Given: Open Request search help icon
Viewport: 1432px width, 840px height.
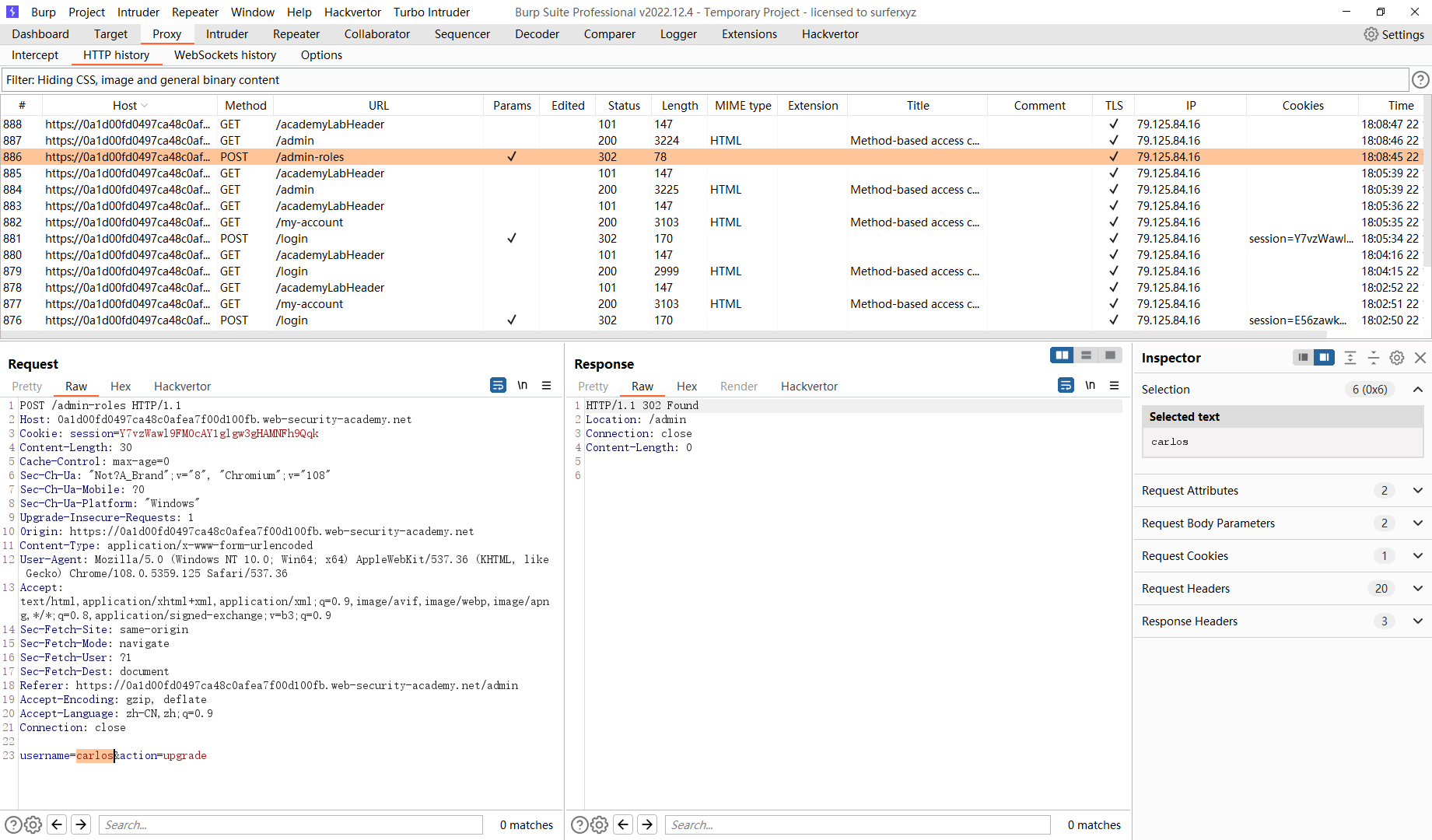Looking at the screenshot, I should click(13, 824).
